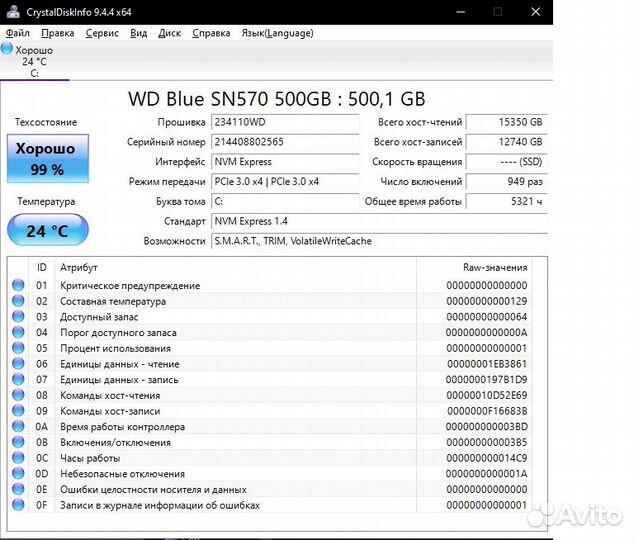Click the 24 °C temperature button

[48, 230]
